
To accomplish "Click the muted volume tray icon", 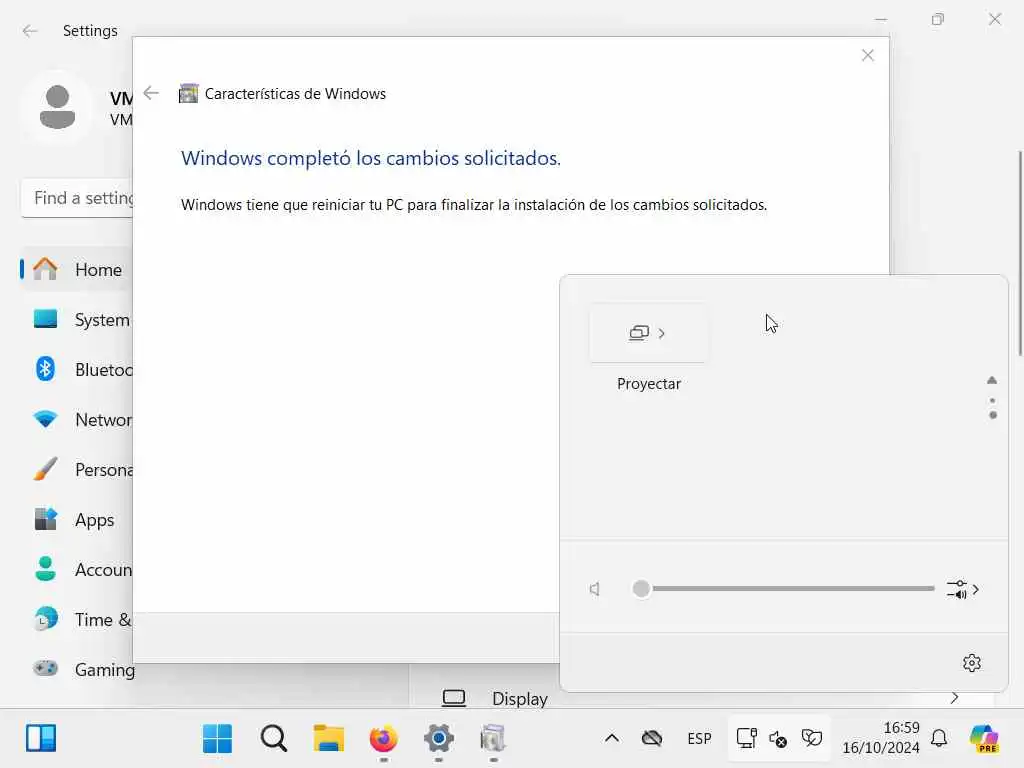I will (778, 739).
